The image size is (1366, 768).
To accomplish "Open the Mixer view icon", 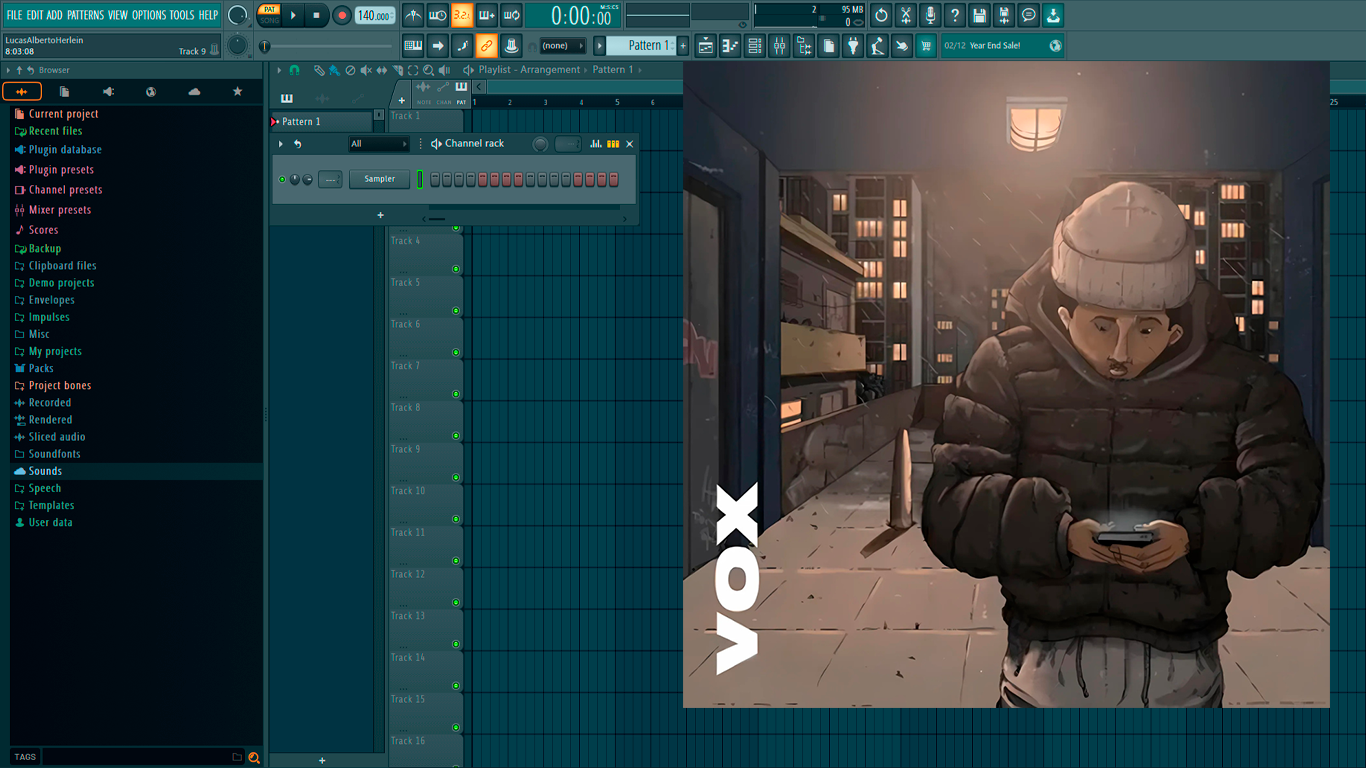I will pos(779,45).
